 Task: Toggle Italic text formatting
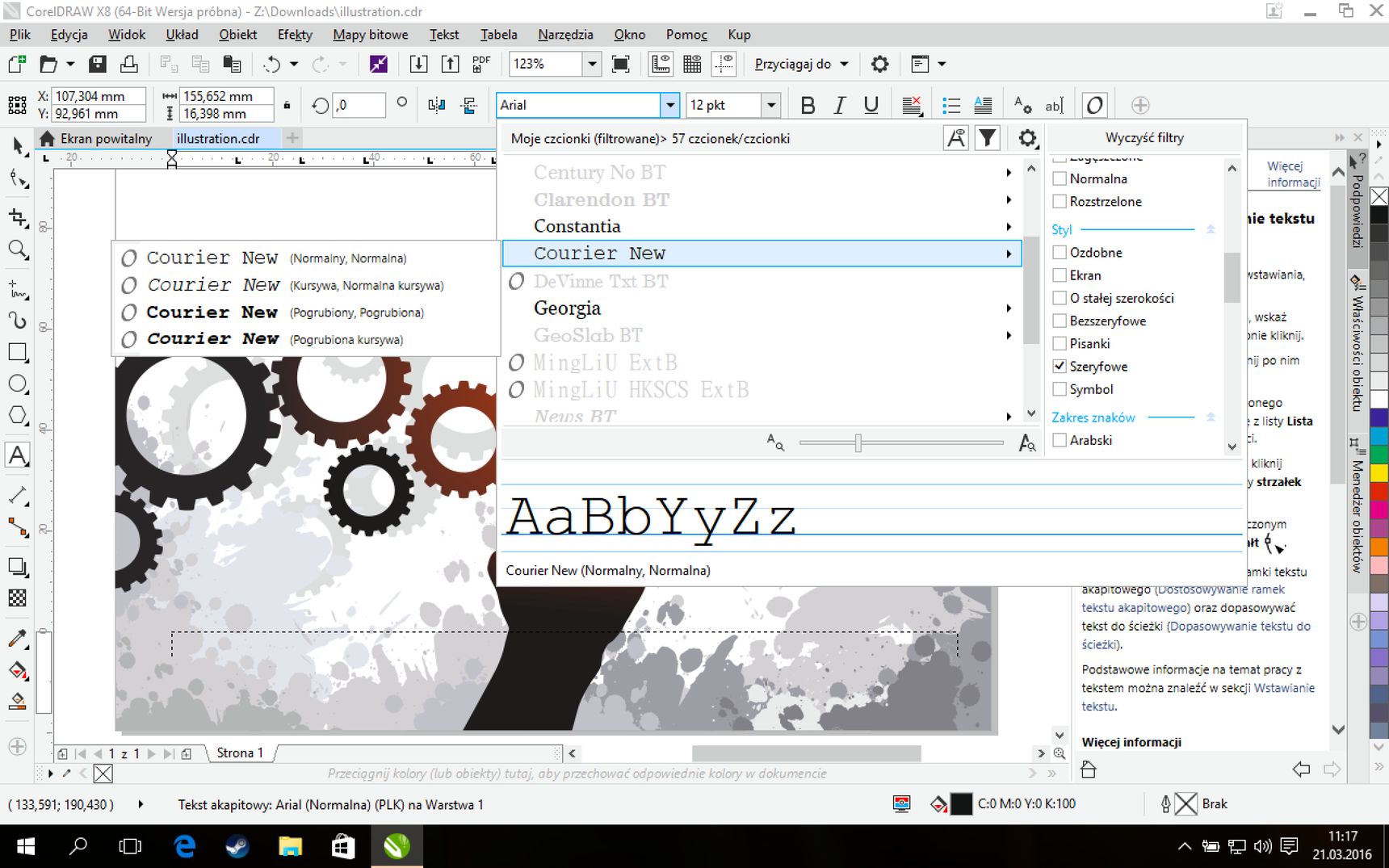tap(840, 105)
